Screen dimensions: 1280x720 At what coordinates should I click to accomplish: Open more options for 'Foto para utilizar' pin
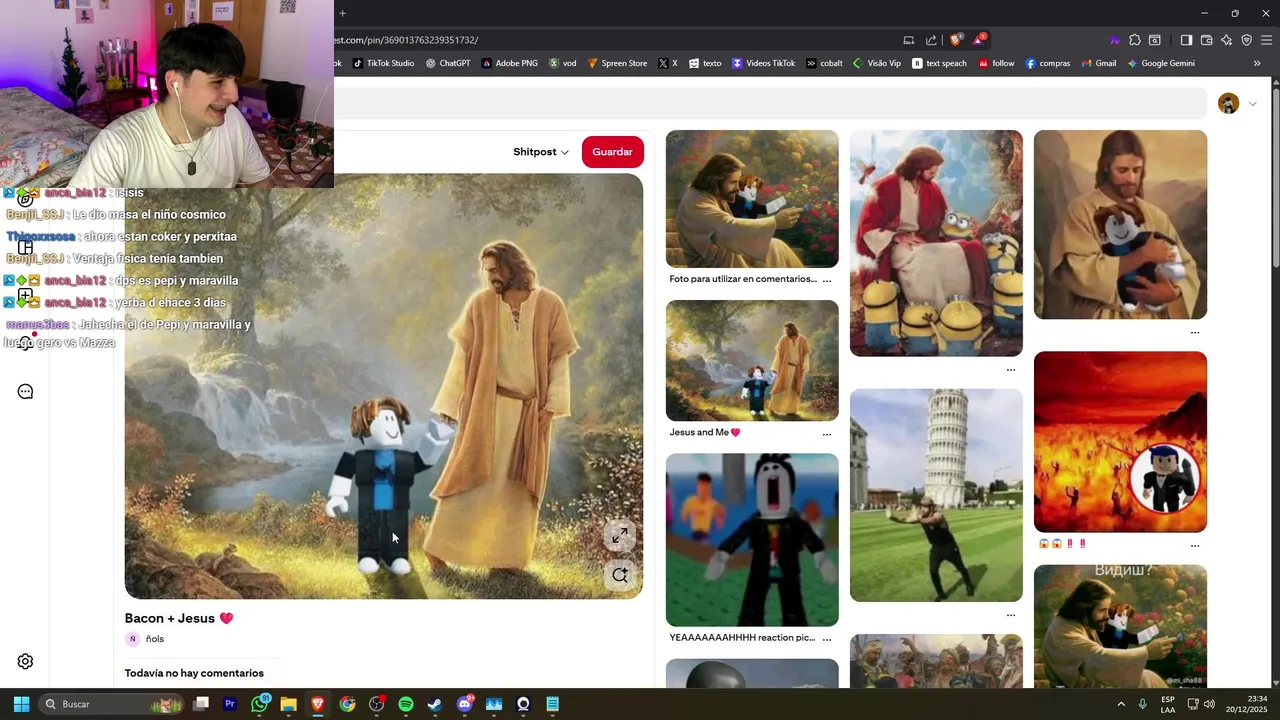pos(826,280)
